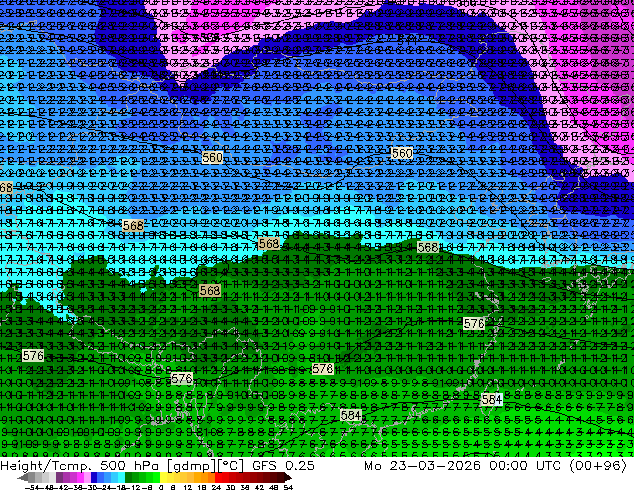Viewport: 634px width, 490px height.
Task: Click the '-54' legend tick label
Action: [32, 487]
